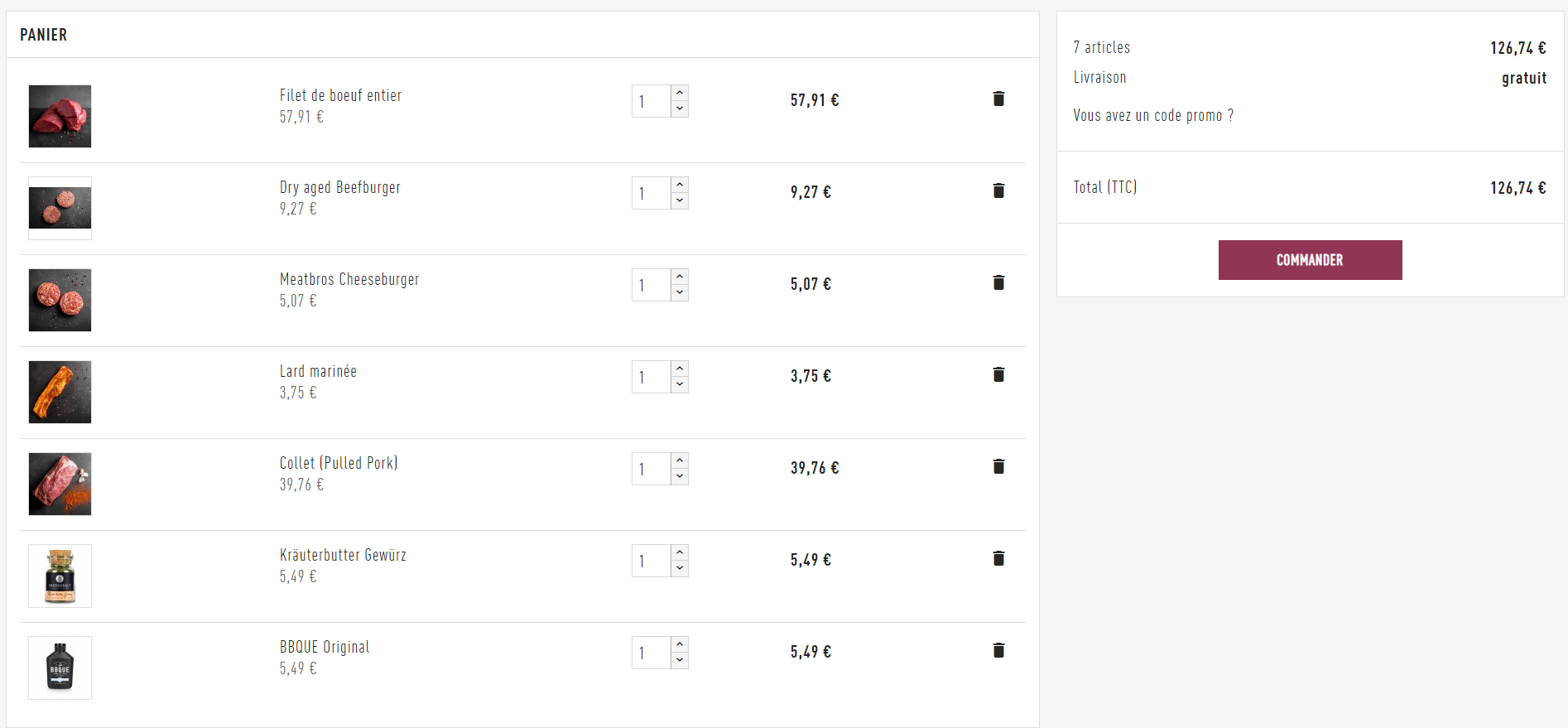This screenshot has width=1568, height=728.
Task: Increase Filet de boeuf entier quantity
Action: point(680,93)
